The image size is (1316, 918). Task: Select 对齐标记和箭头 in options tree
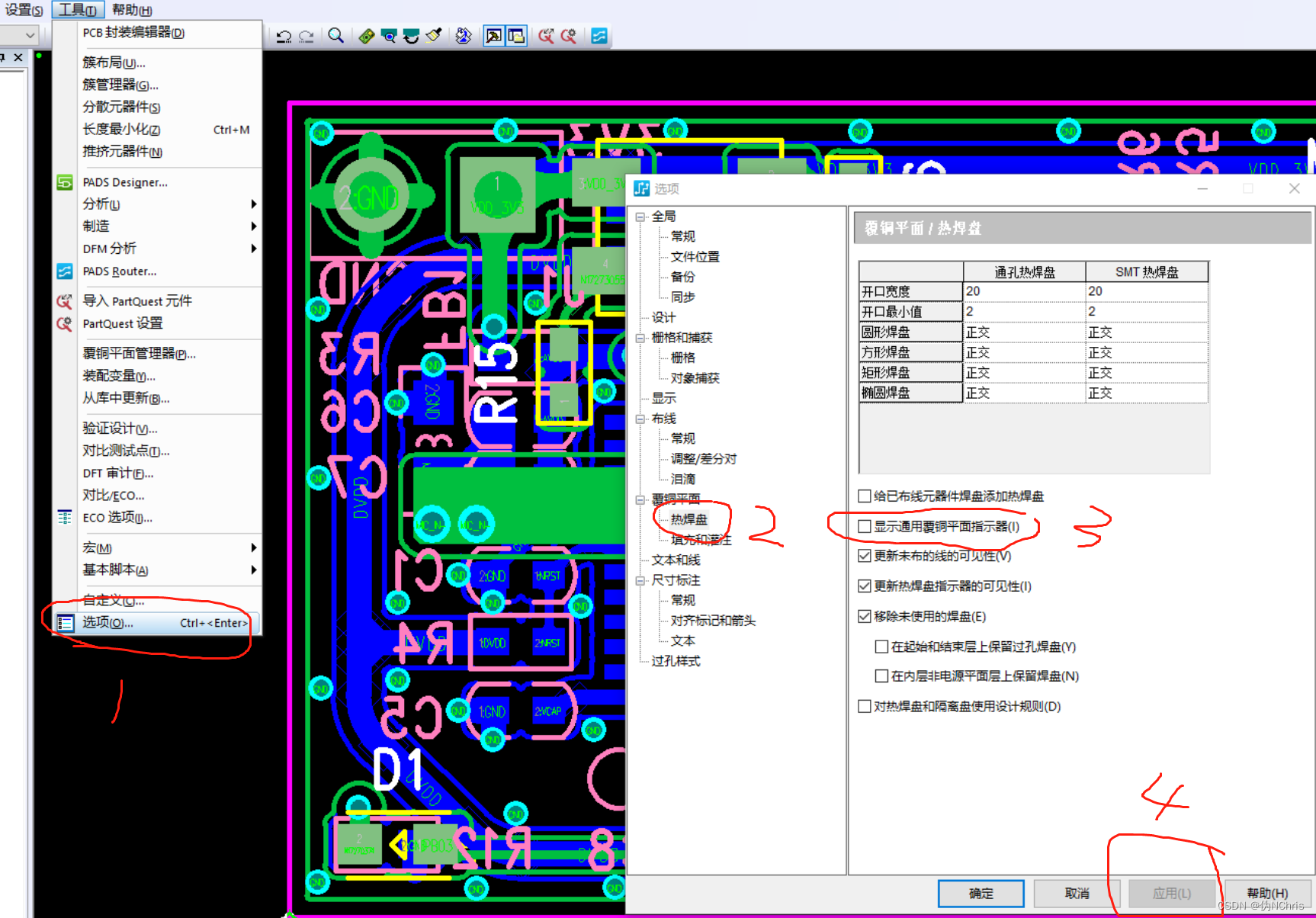pos(713,621)
